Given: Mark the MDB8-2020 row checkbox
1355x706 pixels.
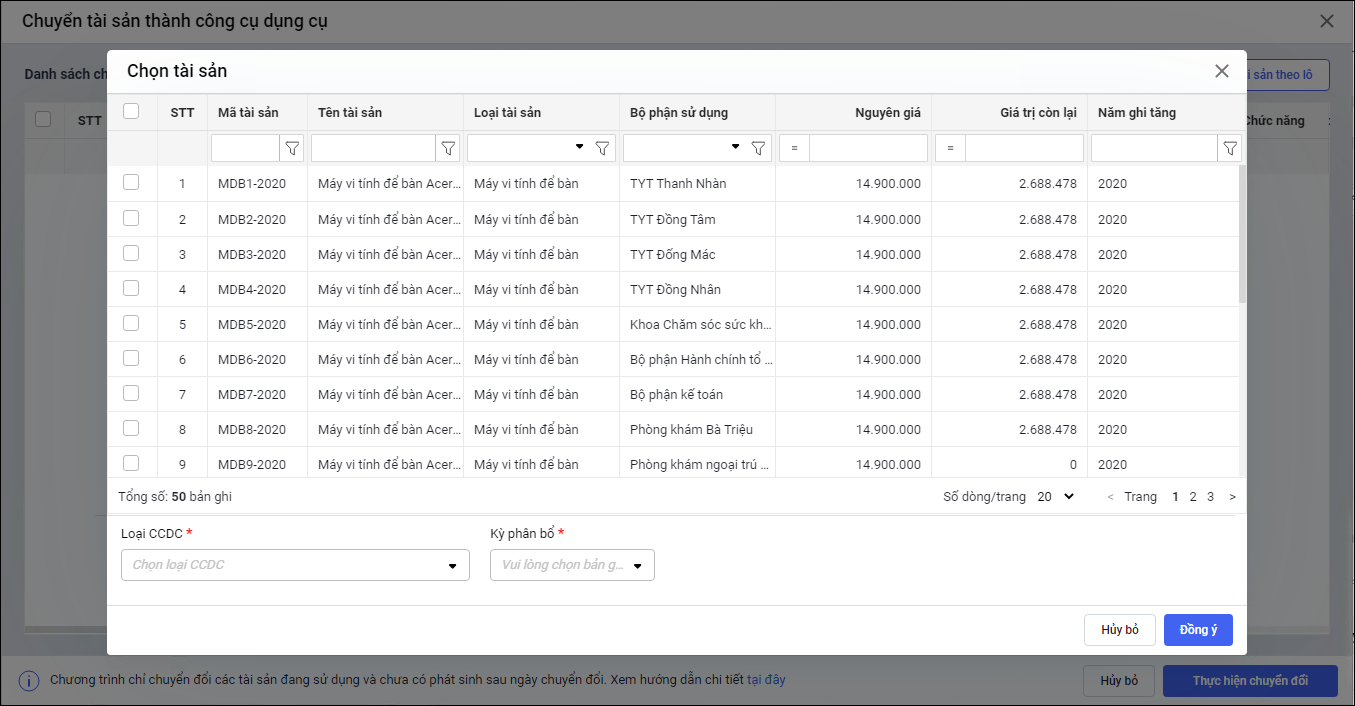Looking at the screenshot, I should tap(131, 428).
